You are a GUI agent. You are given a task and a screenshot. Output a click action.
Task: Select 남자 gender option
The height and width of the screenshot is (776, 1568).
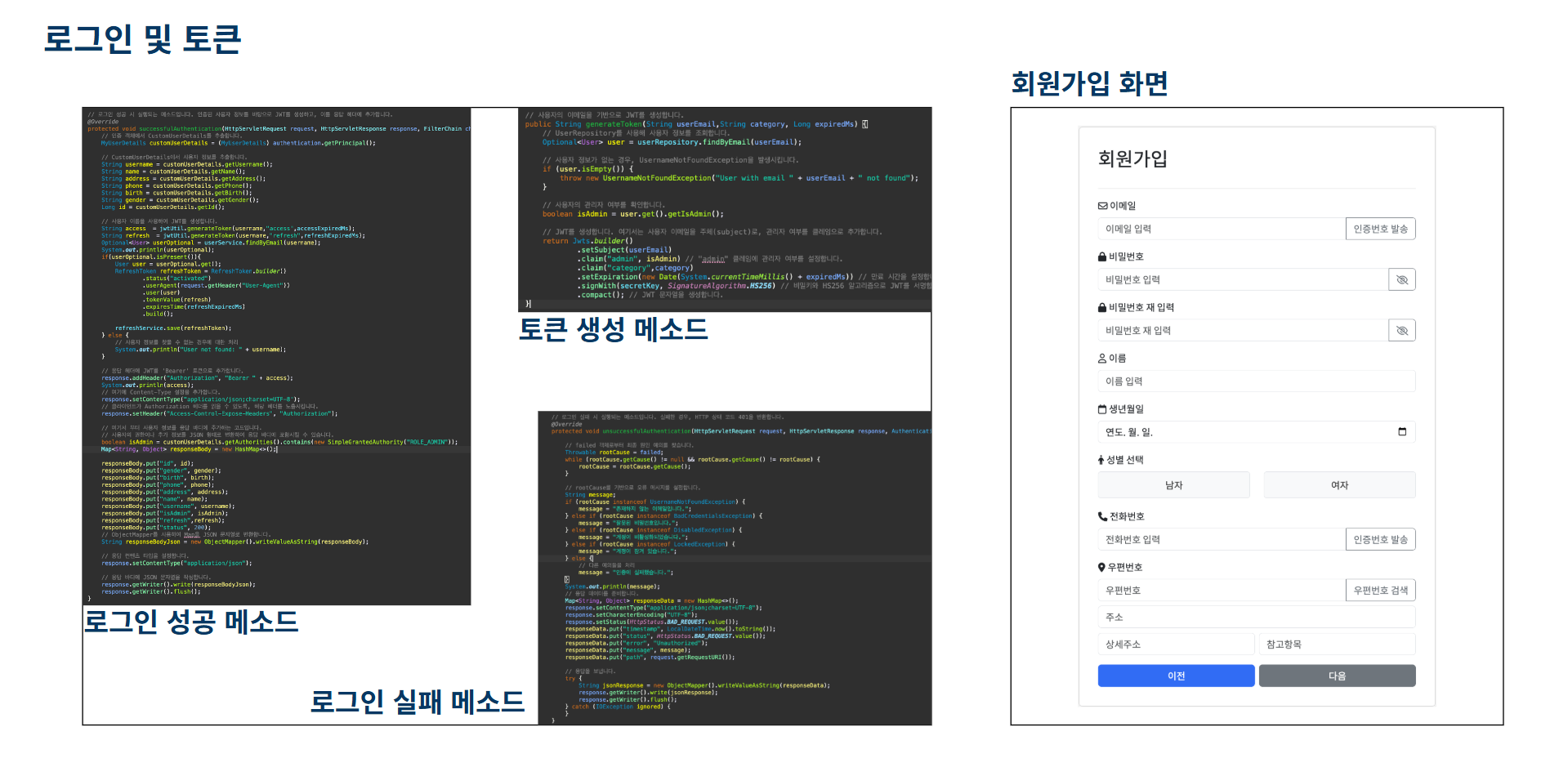pos(1173,484)
